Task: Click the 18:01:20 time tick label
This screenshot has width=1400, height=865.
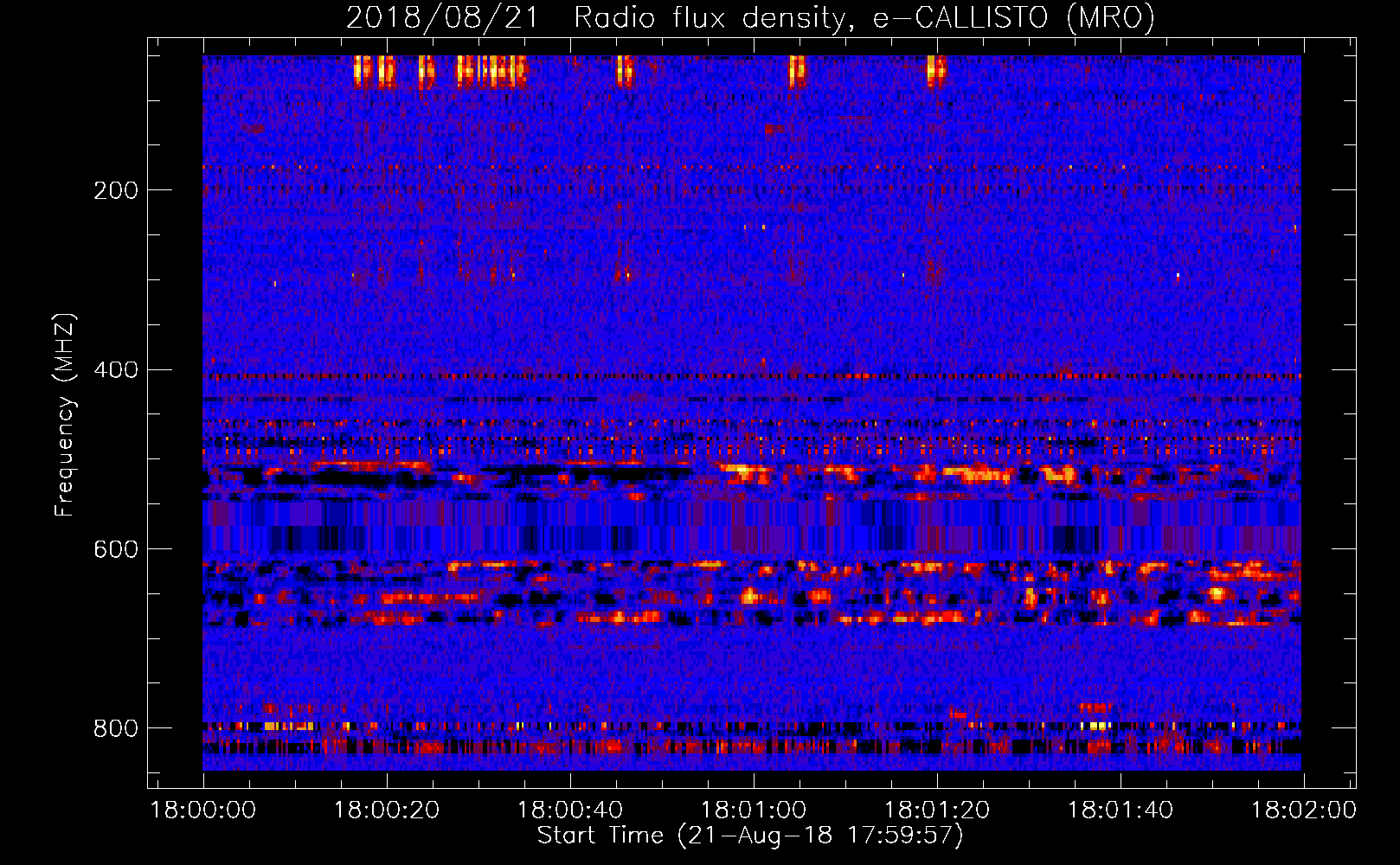Action: pos(937,811)
